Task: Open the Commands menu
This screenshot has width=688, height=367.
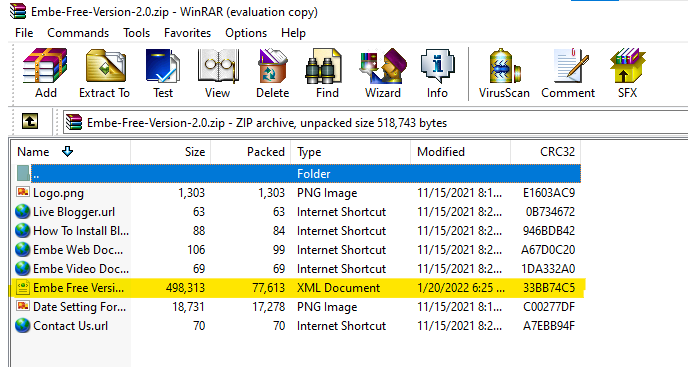Action: [x=78, y=33]
